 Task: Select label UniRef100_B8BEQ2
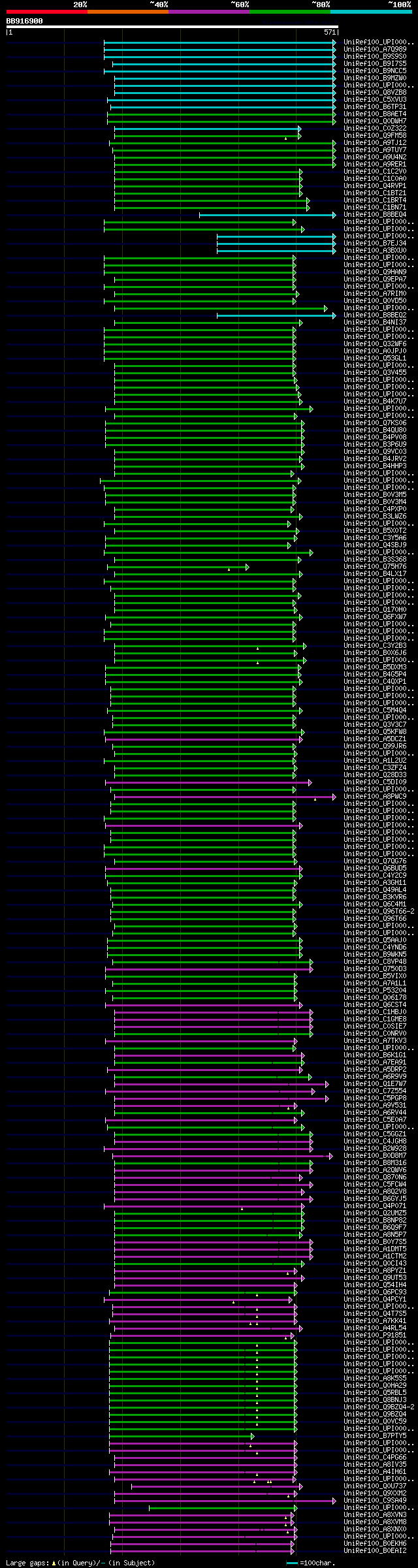(x=375, y=315)
